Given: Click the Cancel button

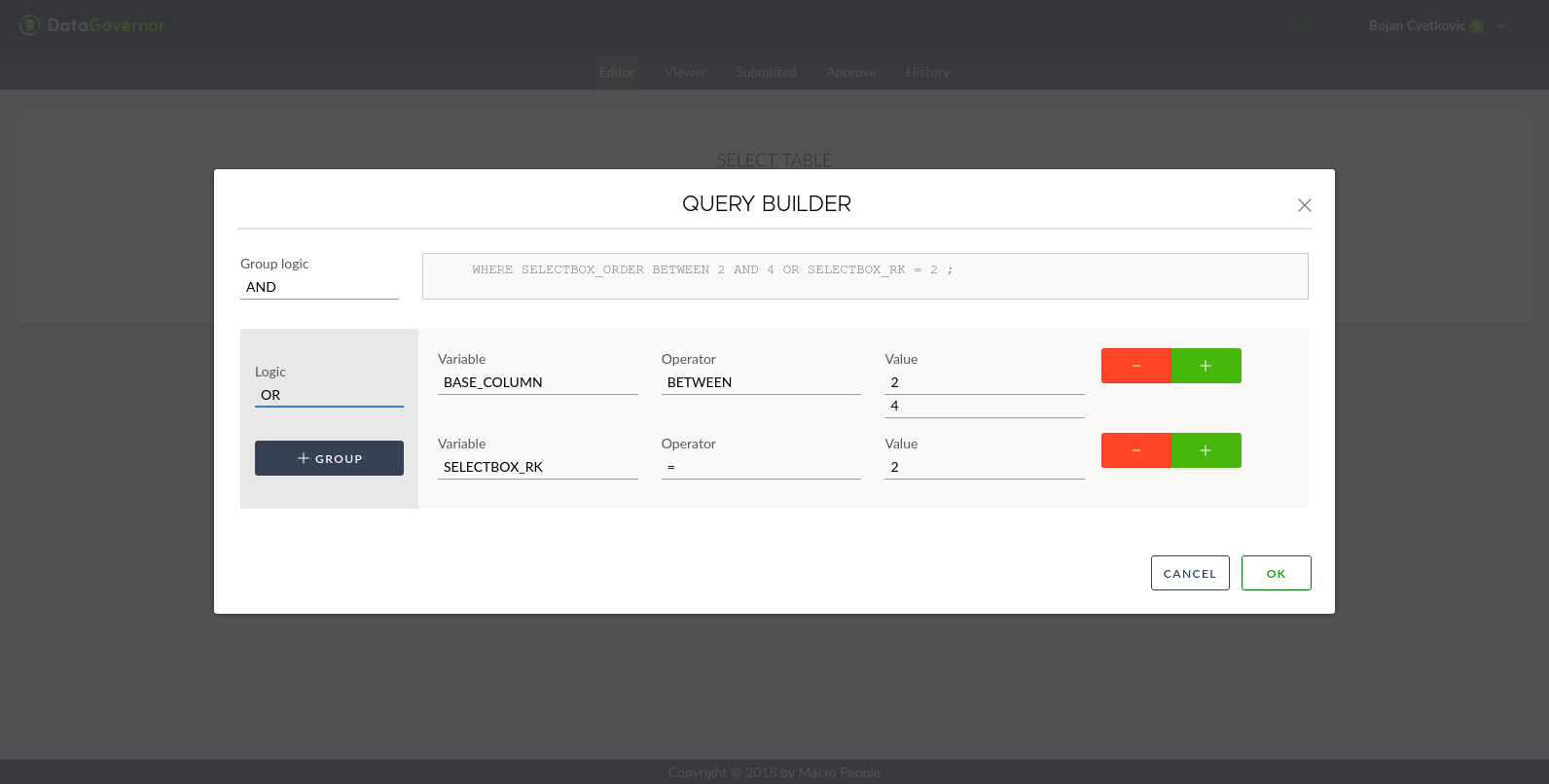Looking at the screenshot, I should click(x=1190, y=573).
